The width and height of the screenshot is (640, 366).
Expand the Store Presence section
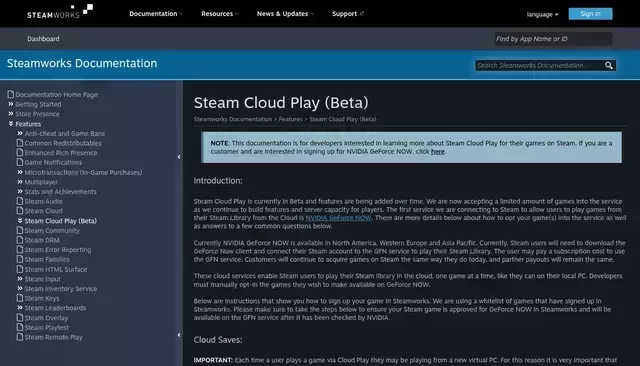tap(11, 113)
